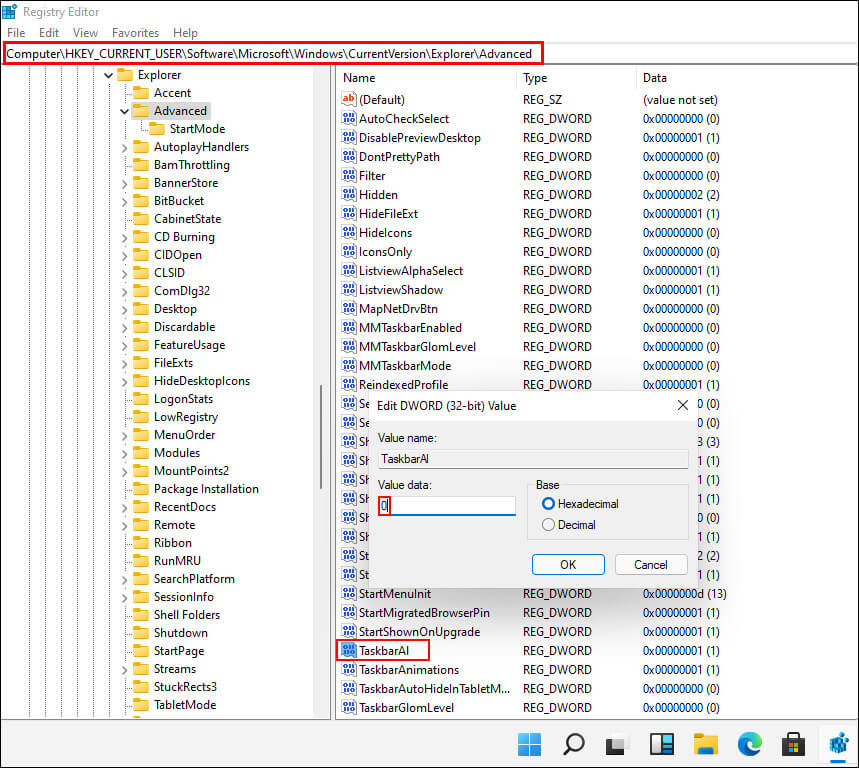
Task: Open the File menu
Action: click(x=16, y=33)
